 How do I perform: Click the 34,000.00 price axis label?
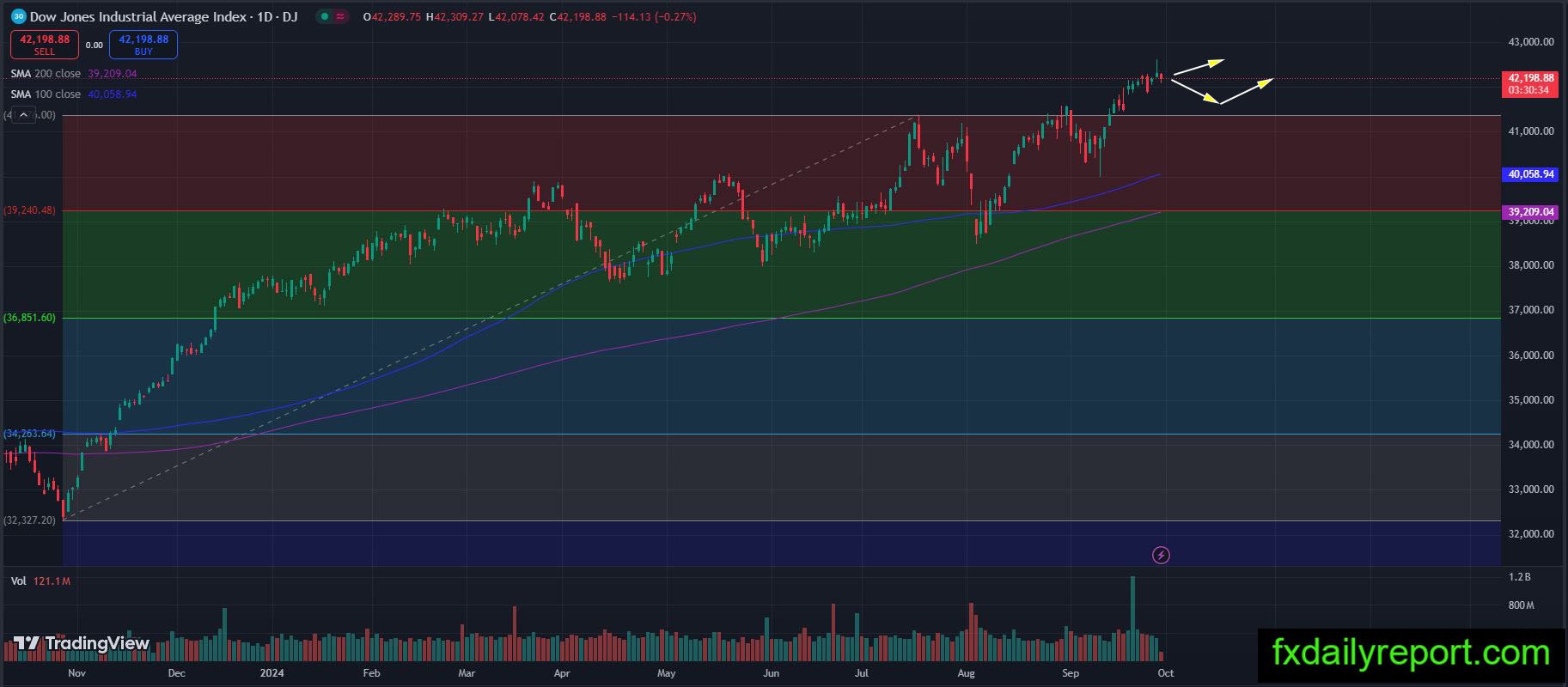1531,445
